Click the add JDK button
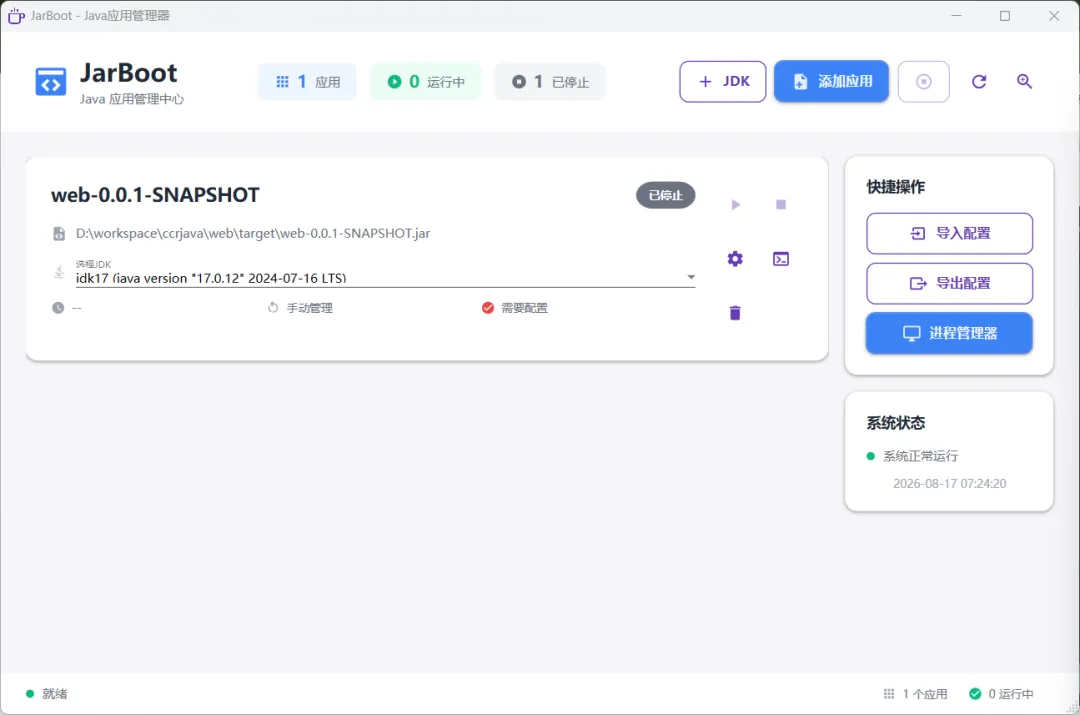This screenshot has height=715, width=1080. (x=723, y=81)
